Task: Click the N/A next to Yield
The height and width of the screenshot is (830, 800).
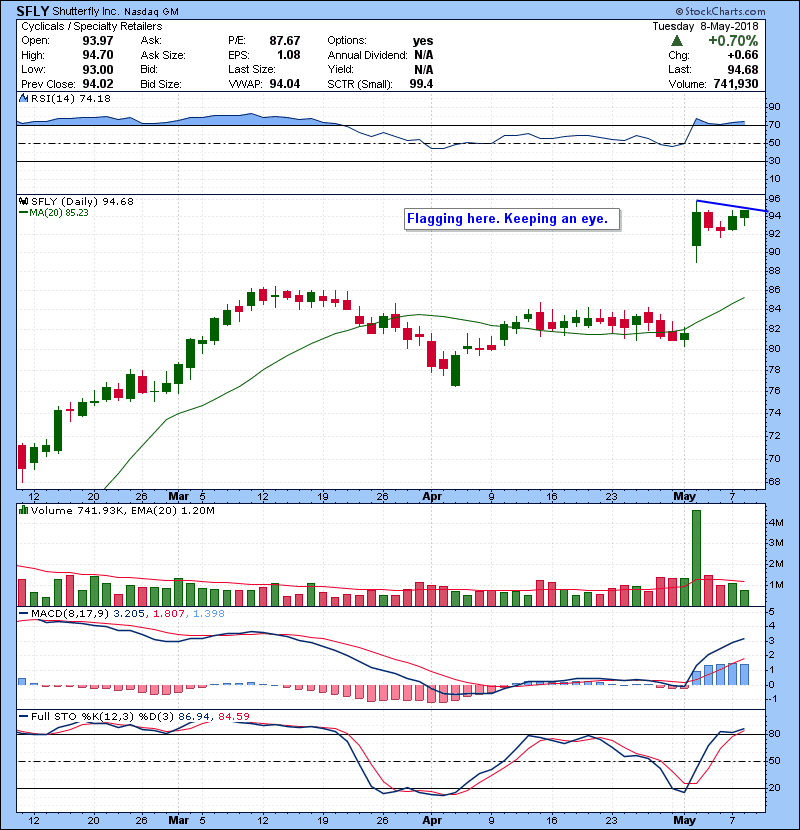Action: [x=424, y=69]
